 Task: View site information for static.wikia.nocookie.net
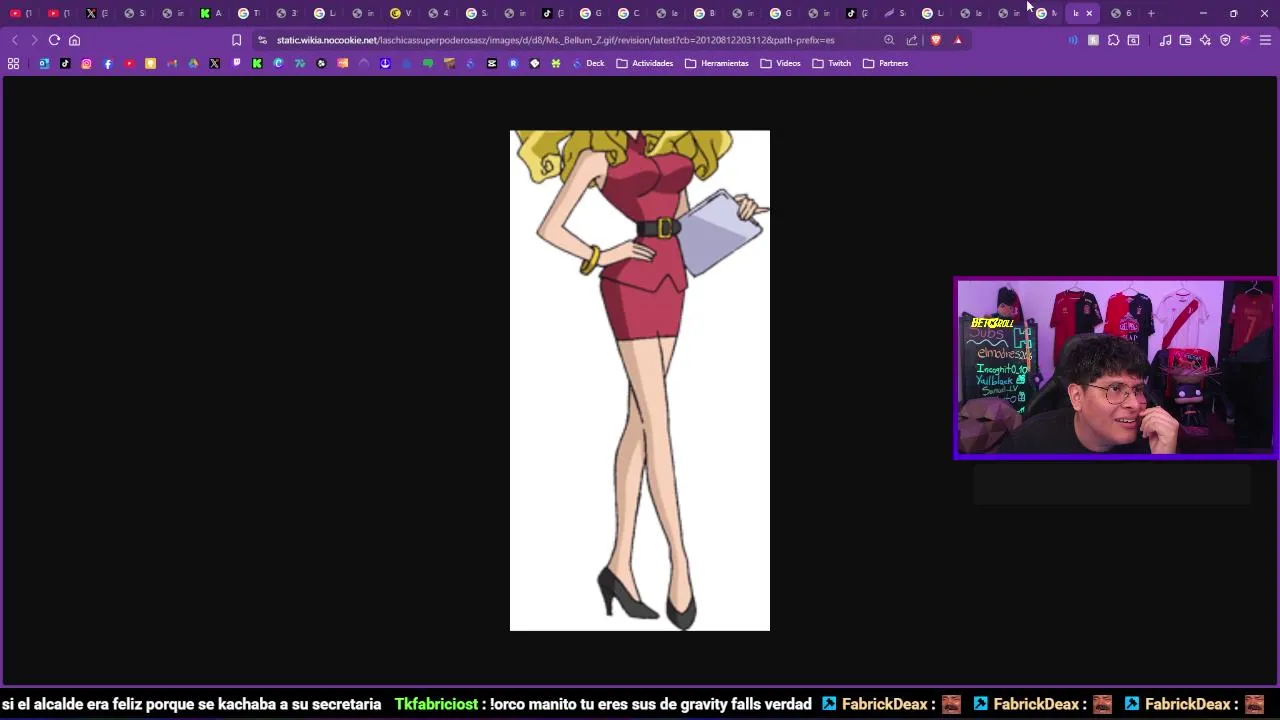coord(262,40)
